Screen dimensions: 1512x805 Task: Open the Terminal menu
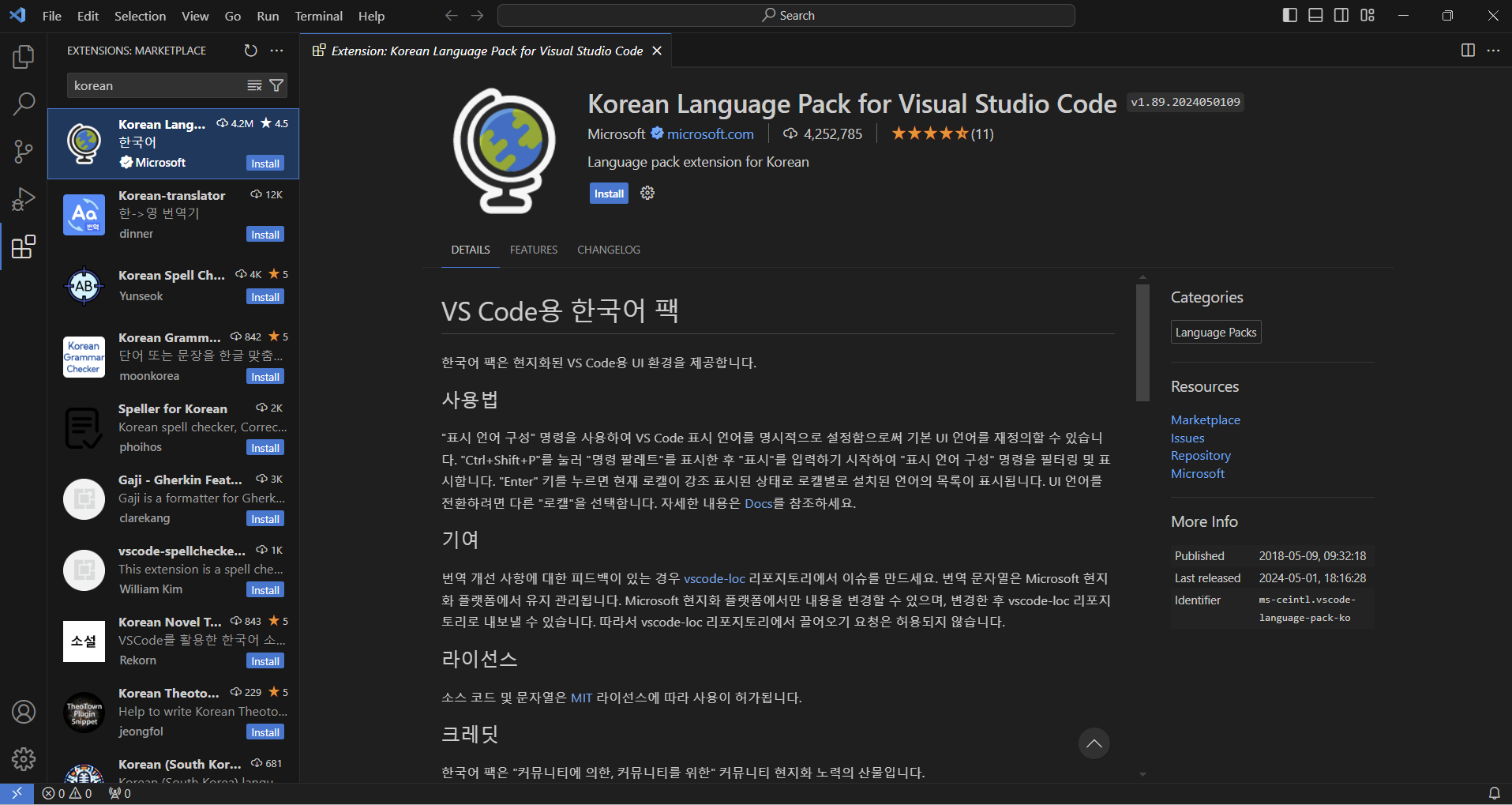[319, 16]
